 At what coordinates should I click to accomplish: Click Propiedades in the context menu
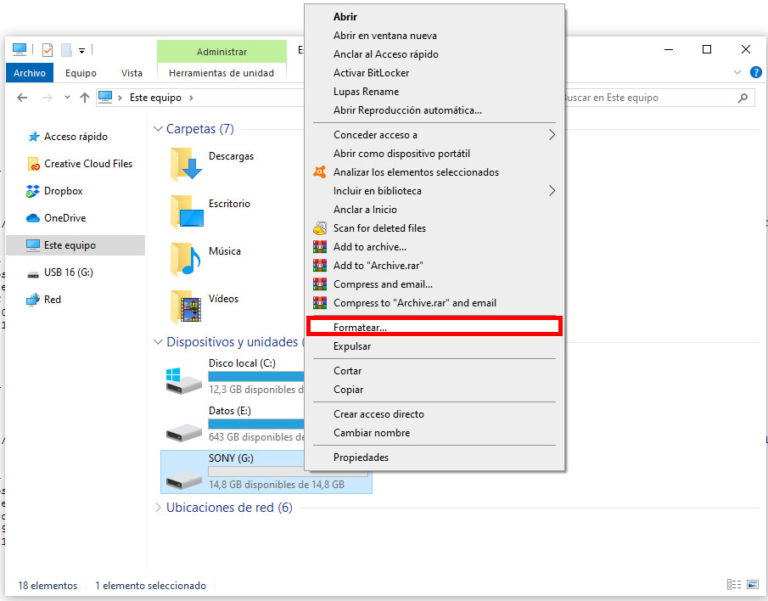(x=361, y=458)
